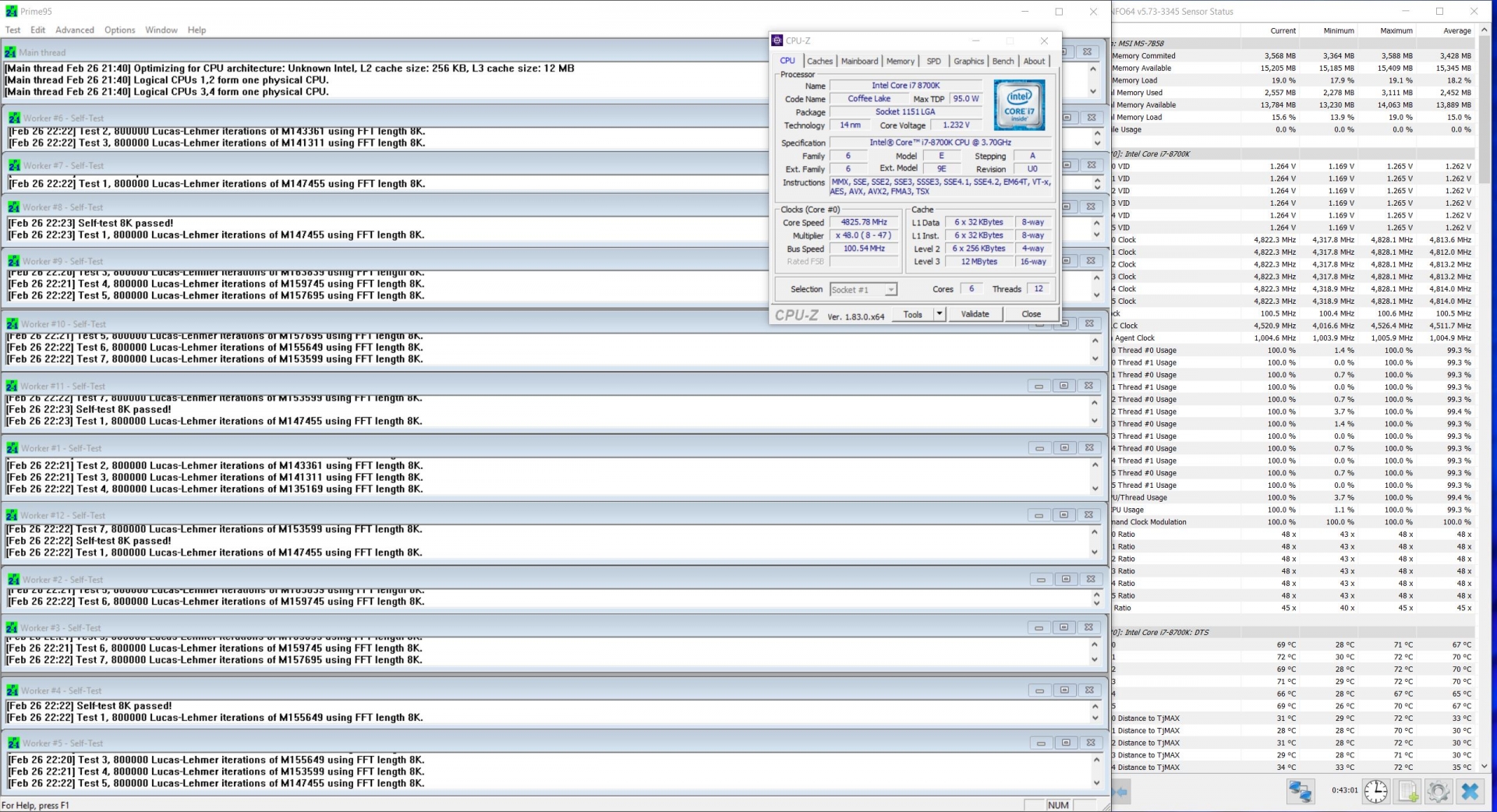Maximize the Worker #11 child window

click(x=1063, y=386)
